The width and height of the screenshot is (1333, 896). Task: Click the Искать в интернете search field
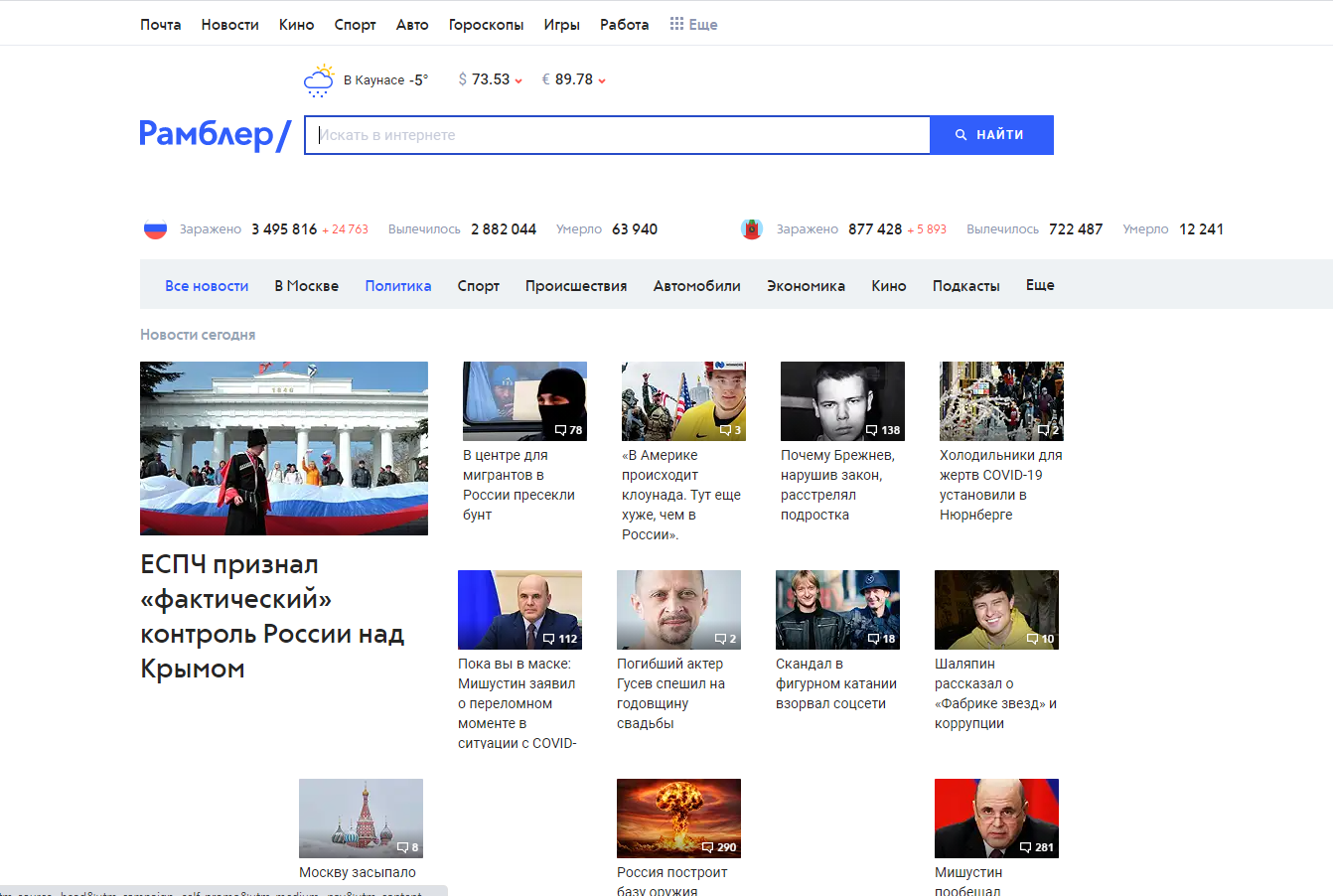617,135
